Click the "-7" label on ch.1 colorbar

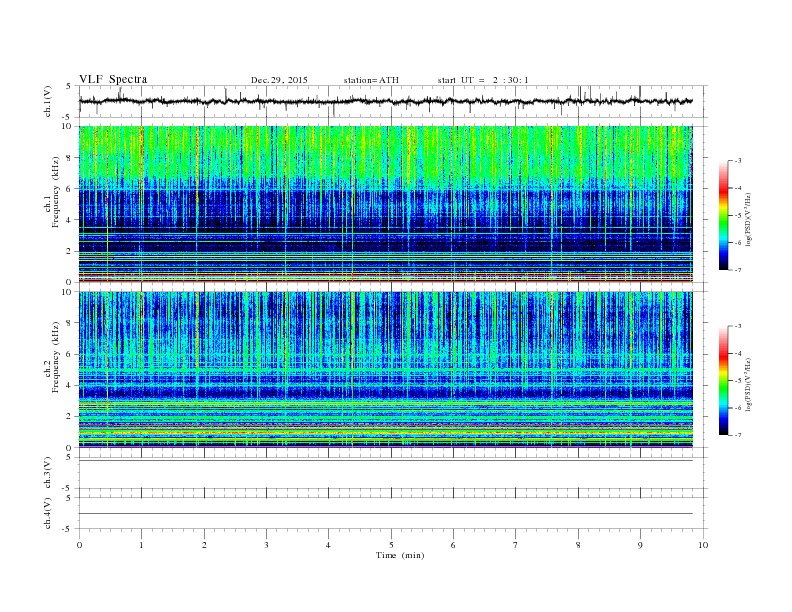pos(738,270)
